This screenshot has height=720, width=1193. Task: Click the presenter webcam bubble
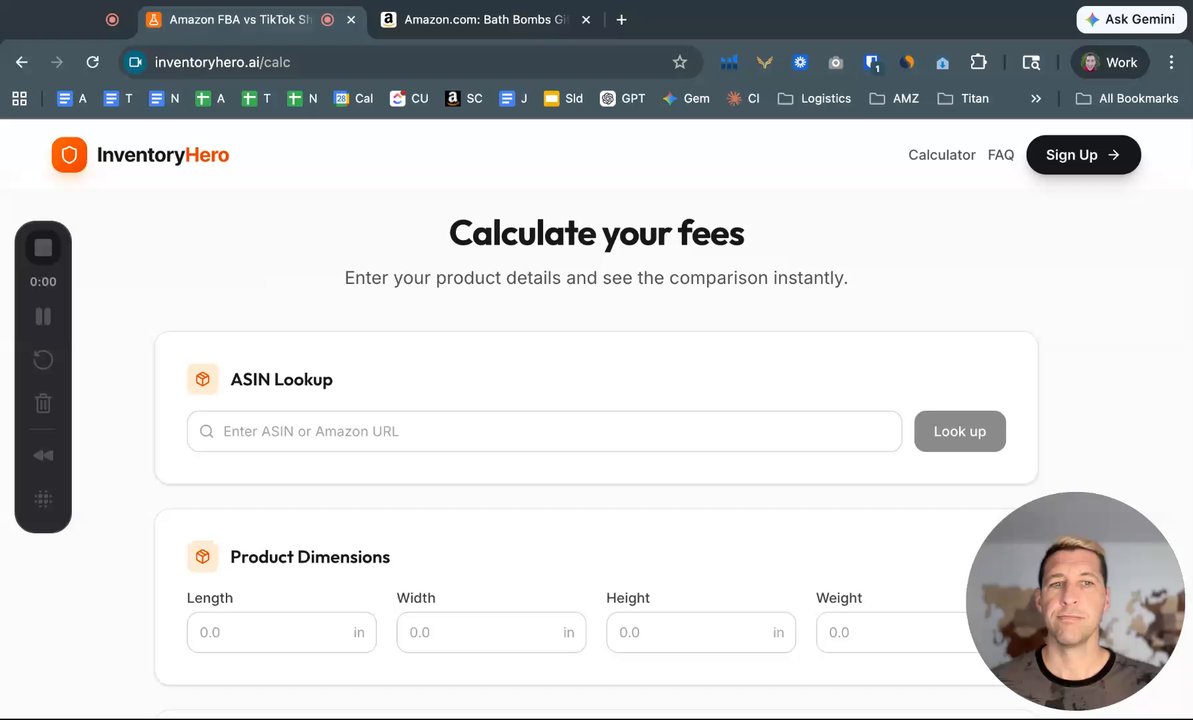point(1075,601)
